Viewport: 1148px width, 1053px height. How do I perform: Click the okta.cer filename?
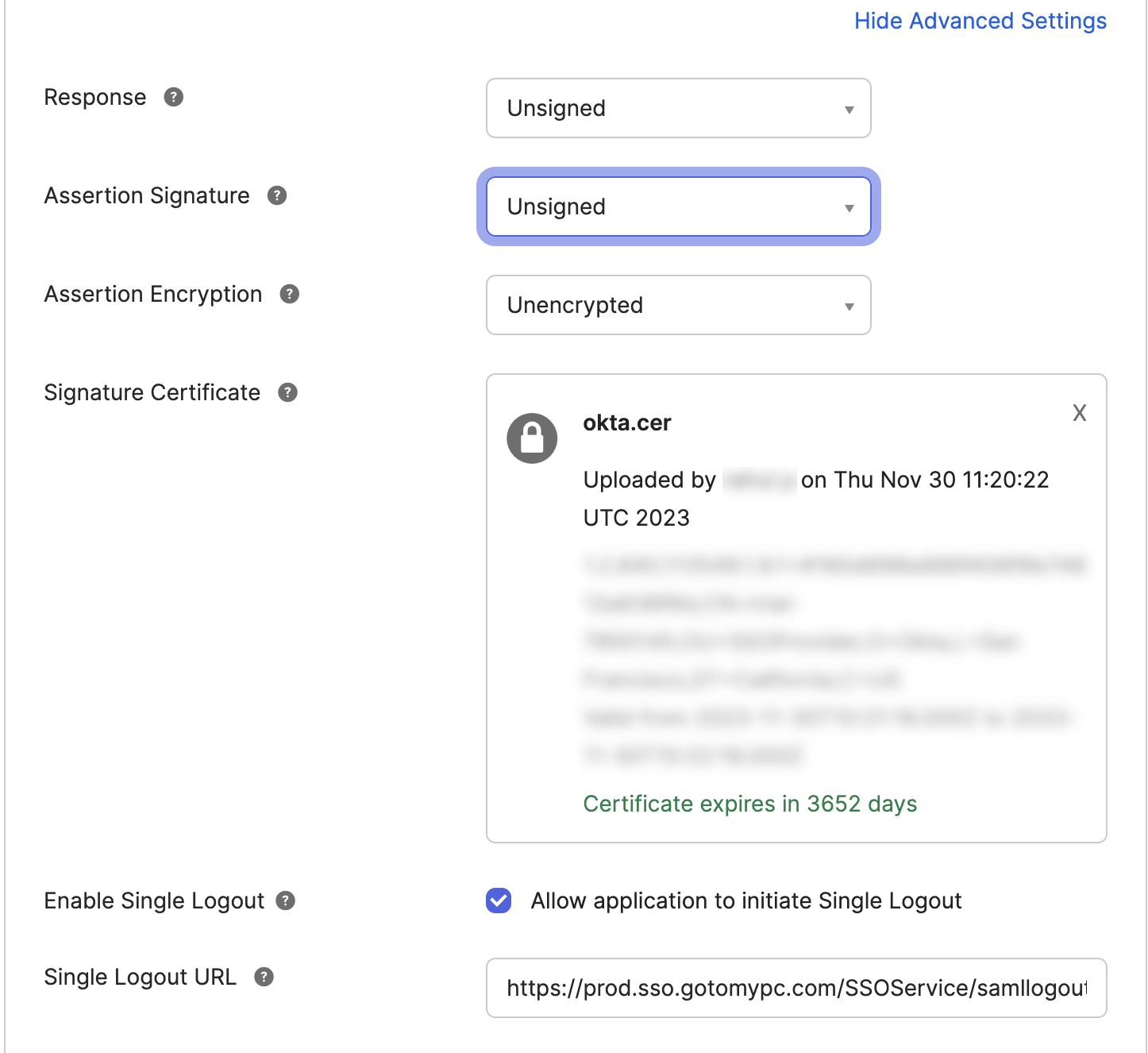pos(626,422)
